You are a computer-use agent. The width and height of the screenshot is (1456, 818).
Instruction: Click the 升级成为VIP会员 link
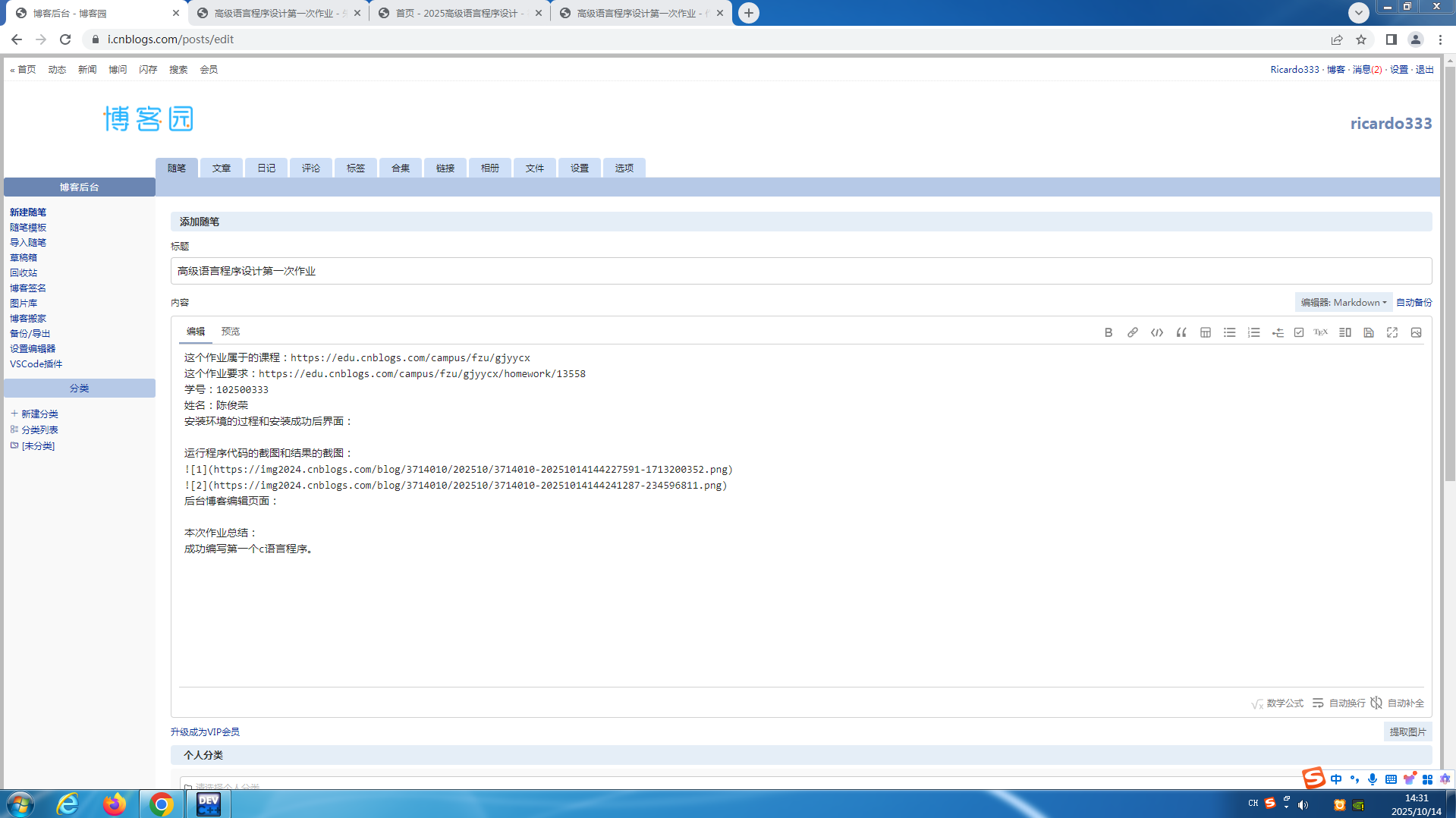[205, 732]
